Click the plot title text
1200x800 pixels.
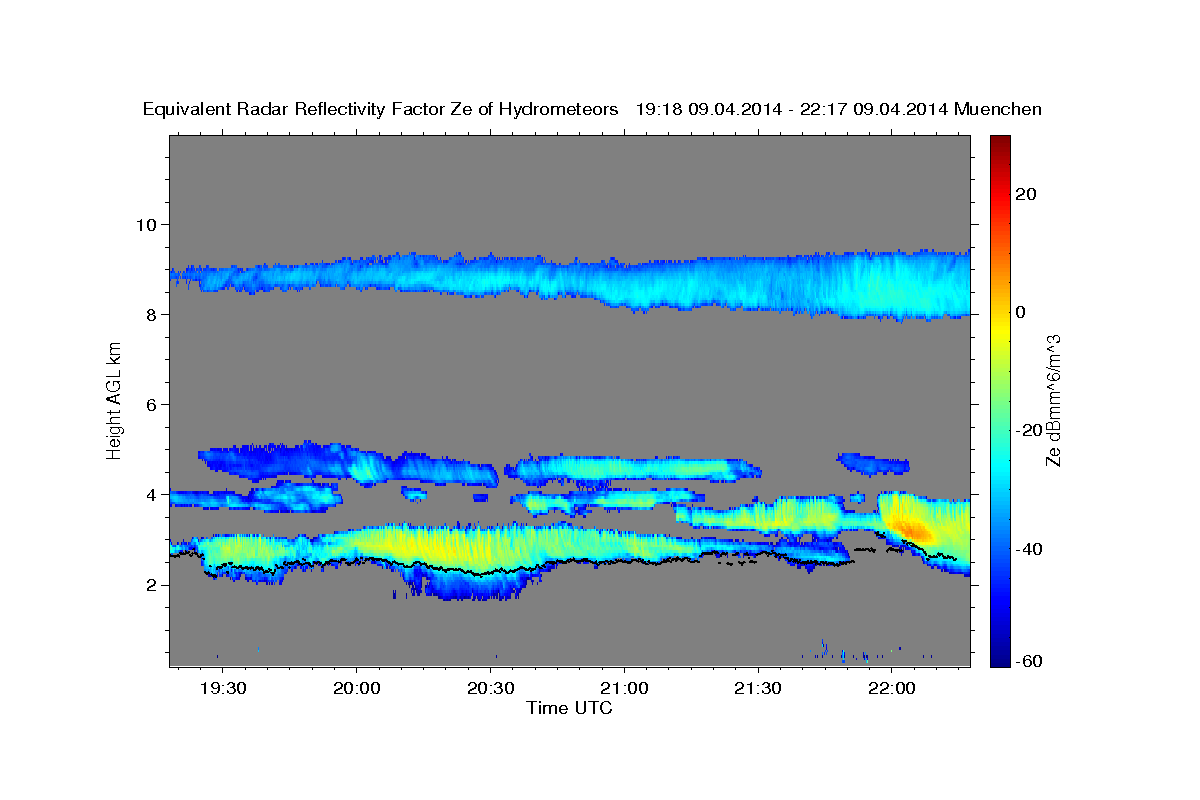[592, 110]
